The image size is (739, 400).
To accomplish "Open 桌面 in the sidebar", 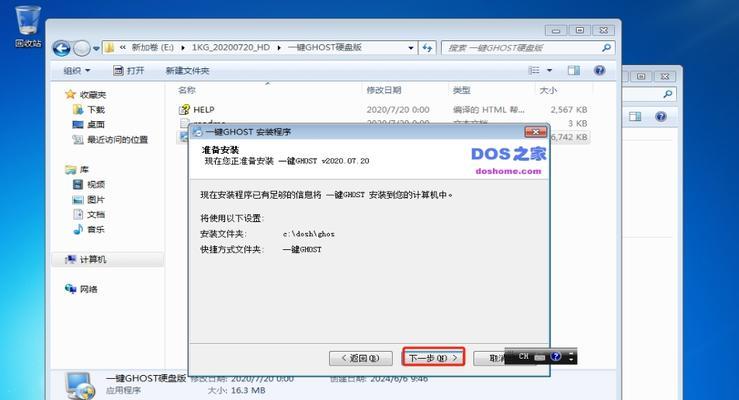I will (89, 125).
